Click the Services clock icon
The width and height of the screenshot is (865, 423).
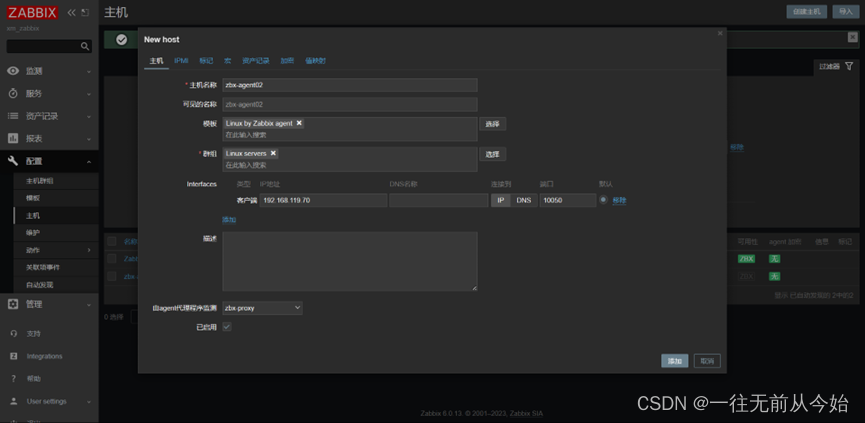13,94
